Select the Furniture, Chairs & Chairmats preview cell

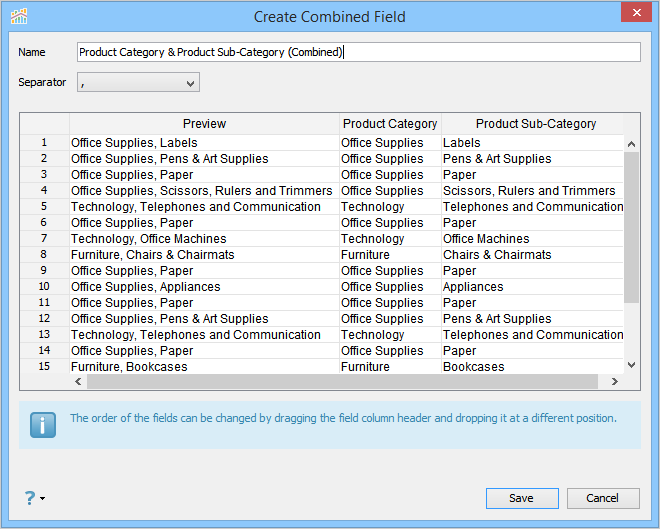pos(153,255)
